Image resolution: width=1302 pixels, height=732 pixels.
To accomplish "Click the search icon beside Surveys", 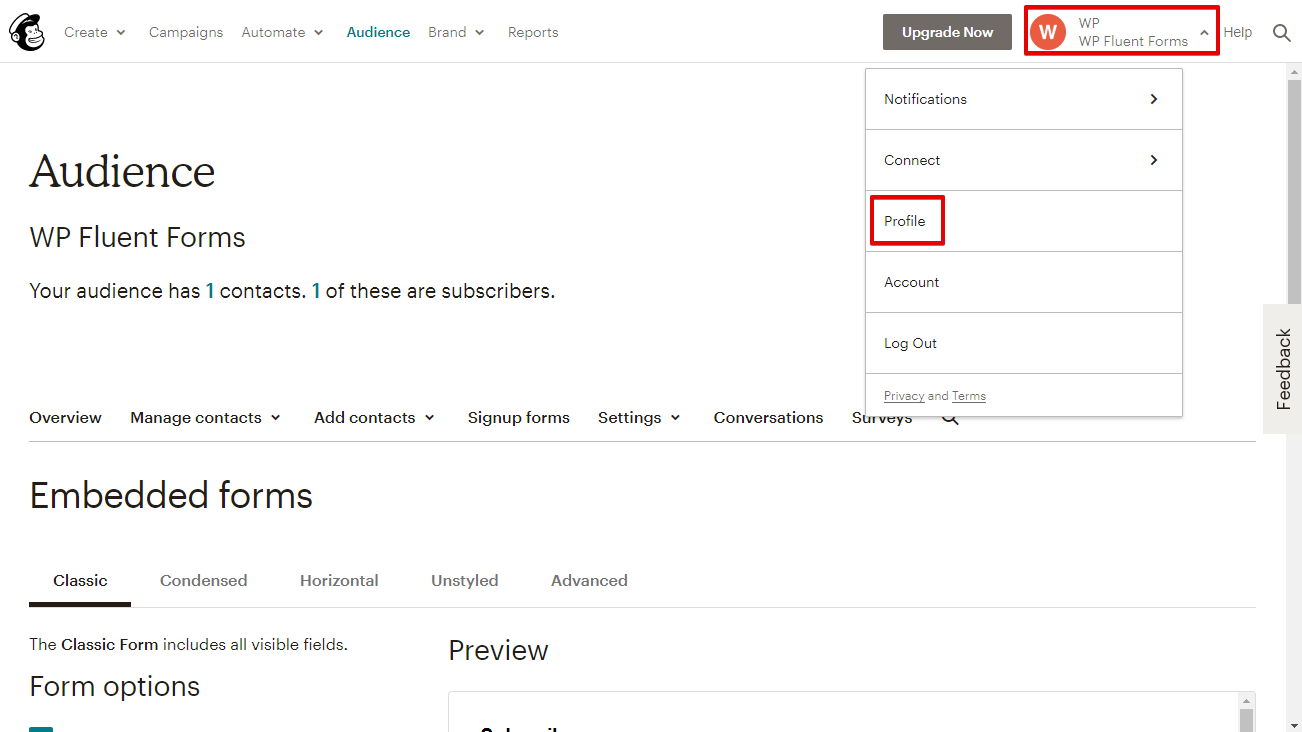I will [x=950, y=418].
